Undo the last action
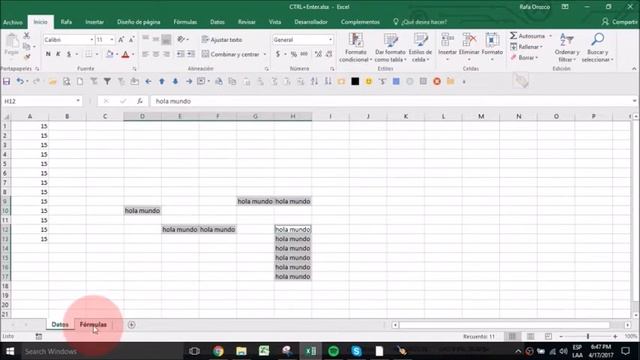 (x=20, y=82)
